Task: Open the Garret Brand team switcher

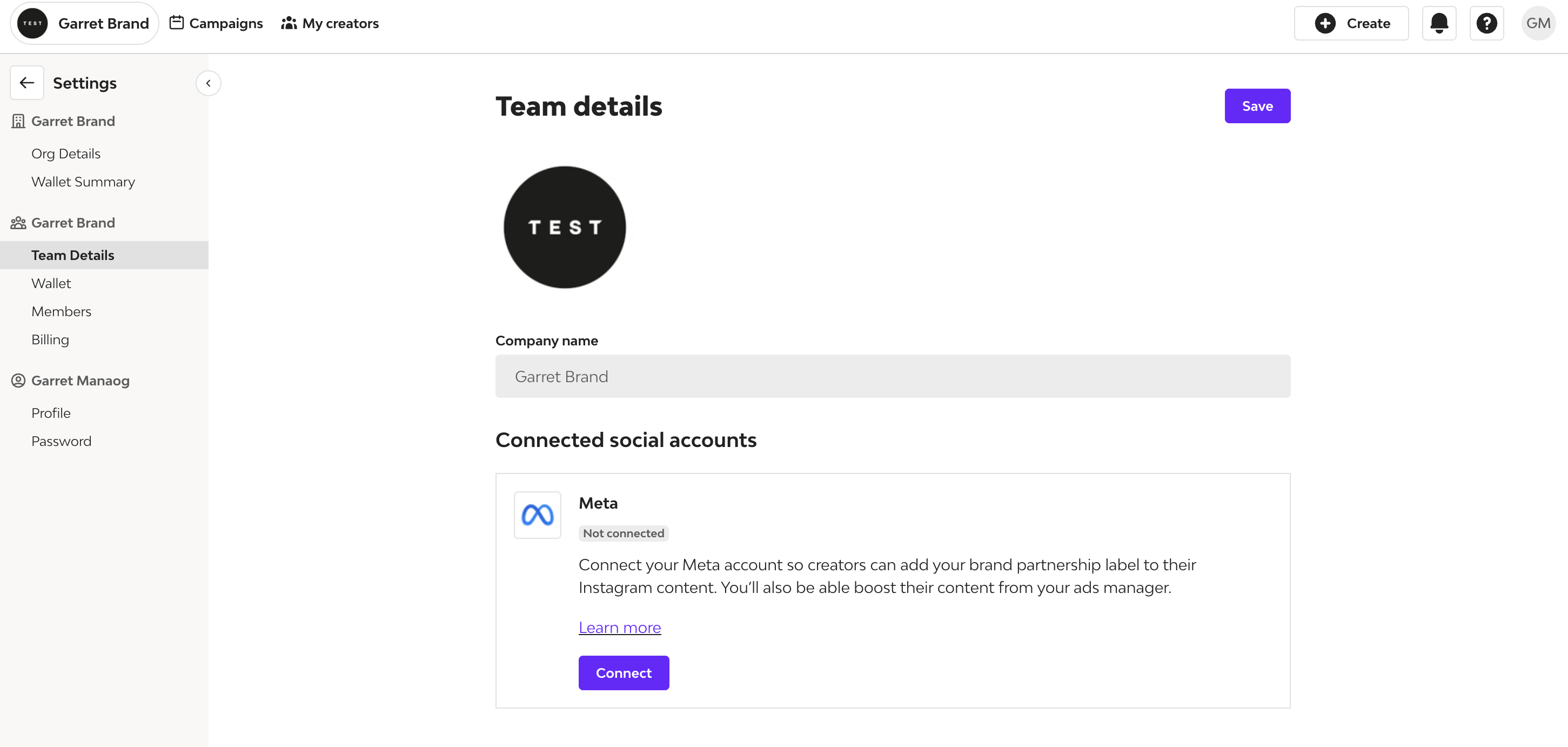Action: [85, 23]
